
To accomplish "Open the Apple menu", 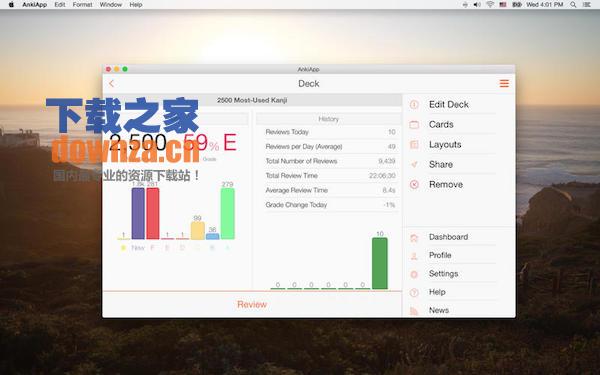I will click(x=11, y=5).
